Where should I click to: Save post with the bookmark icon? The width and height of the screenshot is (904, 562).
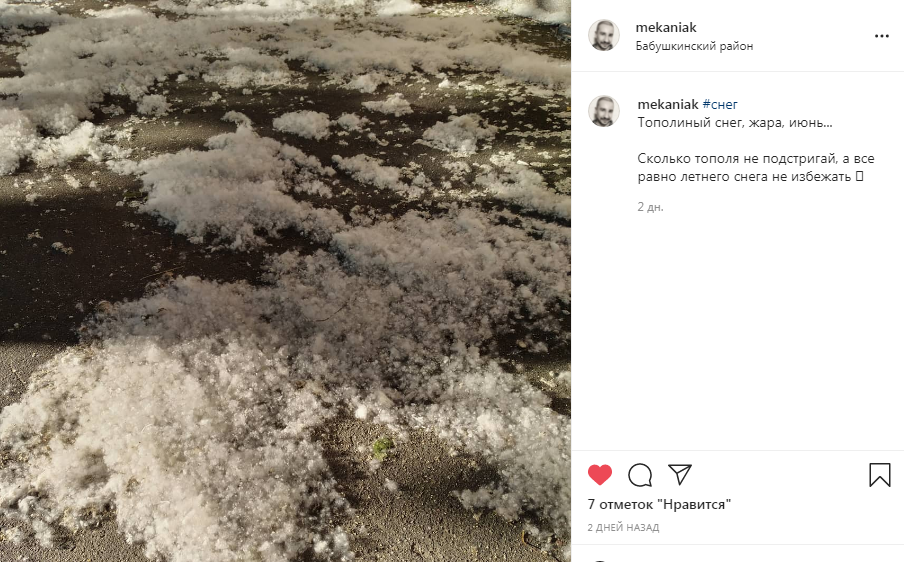pos(880,475)
